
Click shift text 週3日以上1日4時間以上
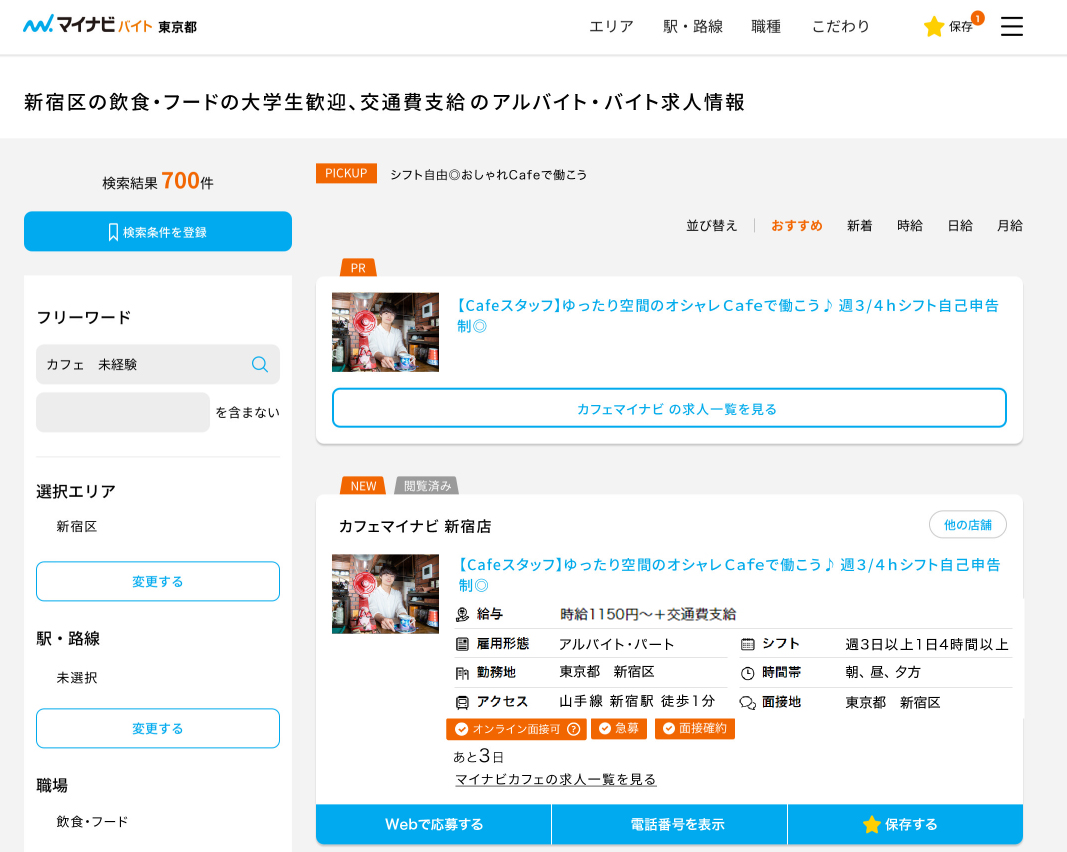coord(927,644)
